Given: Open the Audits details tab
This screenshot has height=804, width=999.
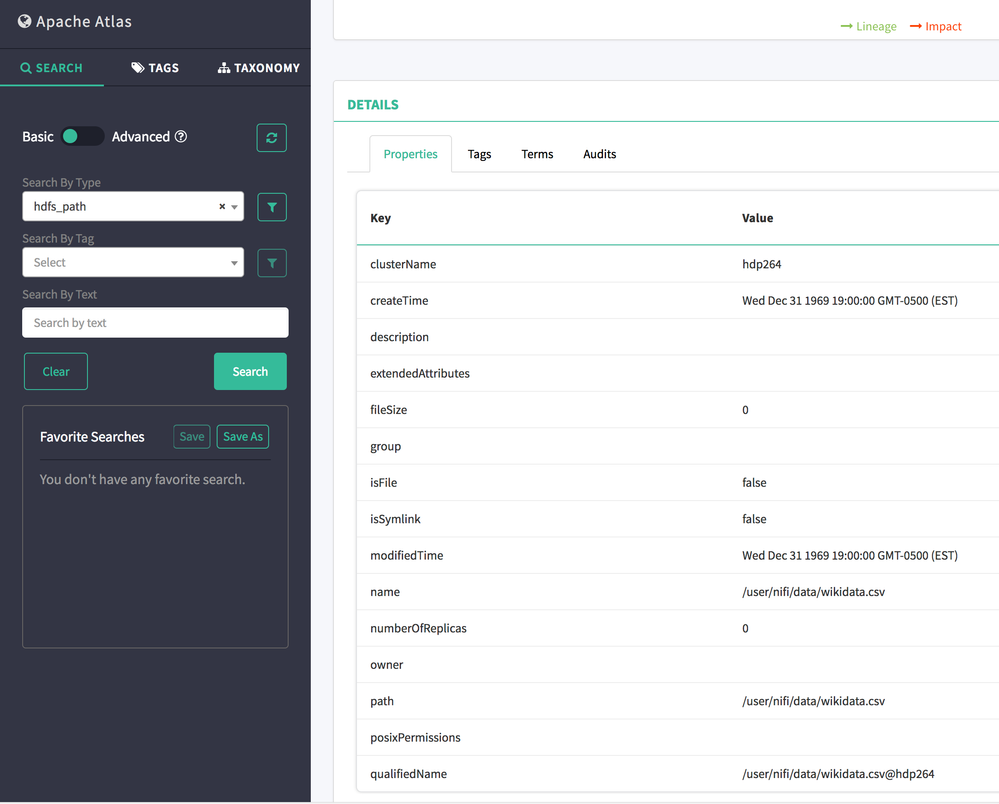Looking at the screenshot, I should click(x=600, y=154).
